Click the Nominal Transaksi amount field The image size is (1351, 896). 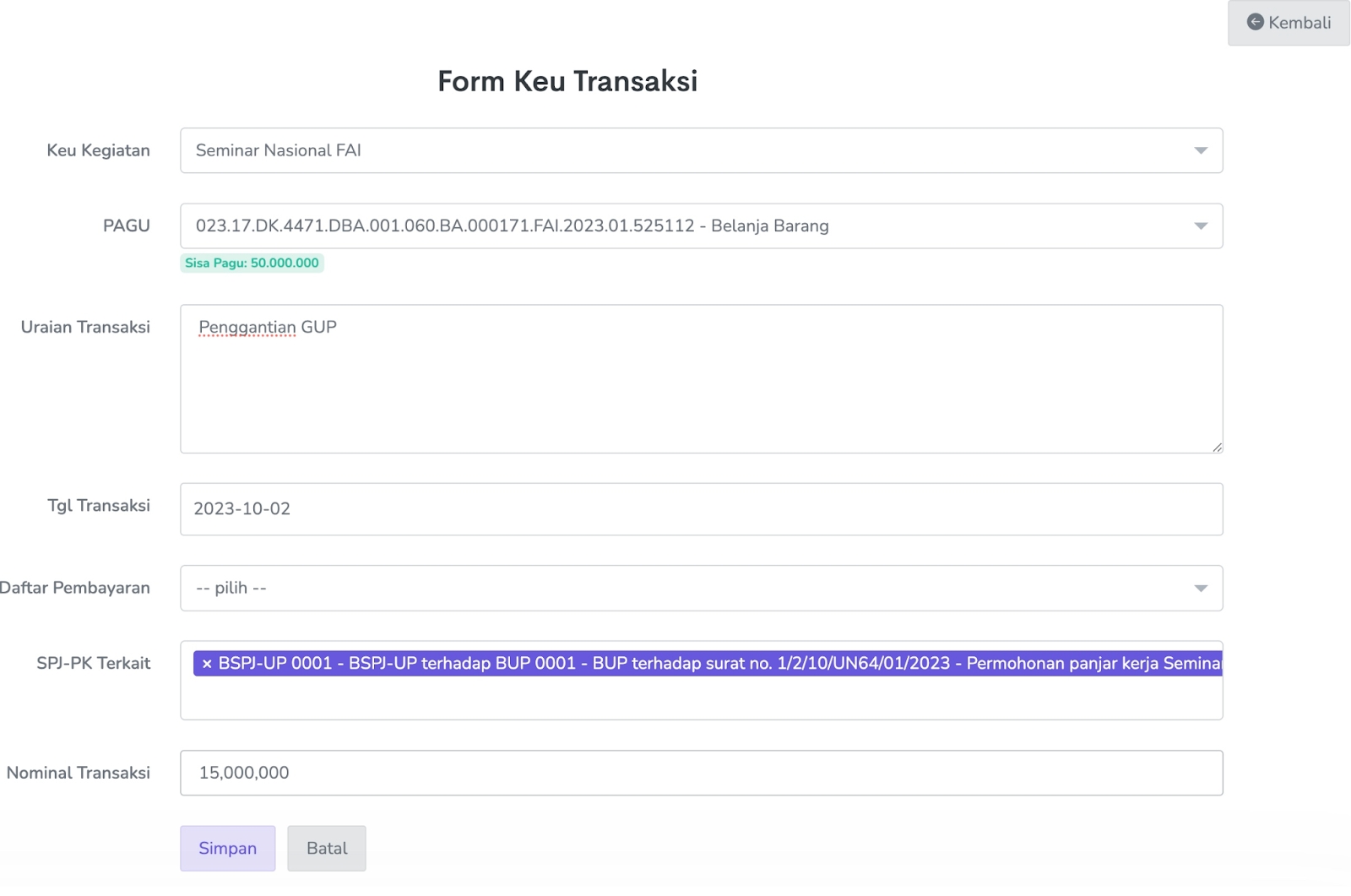[x=701, y=773]
